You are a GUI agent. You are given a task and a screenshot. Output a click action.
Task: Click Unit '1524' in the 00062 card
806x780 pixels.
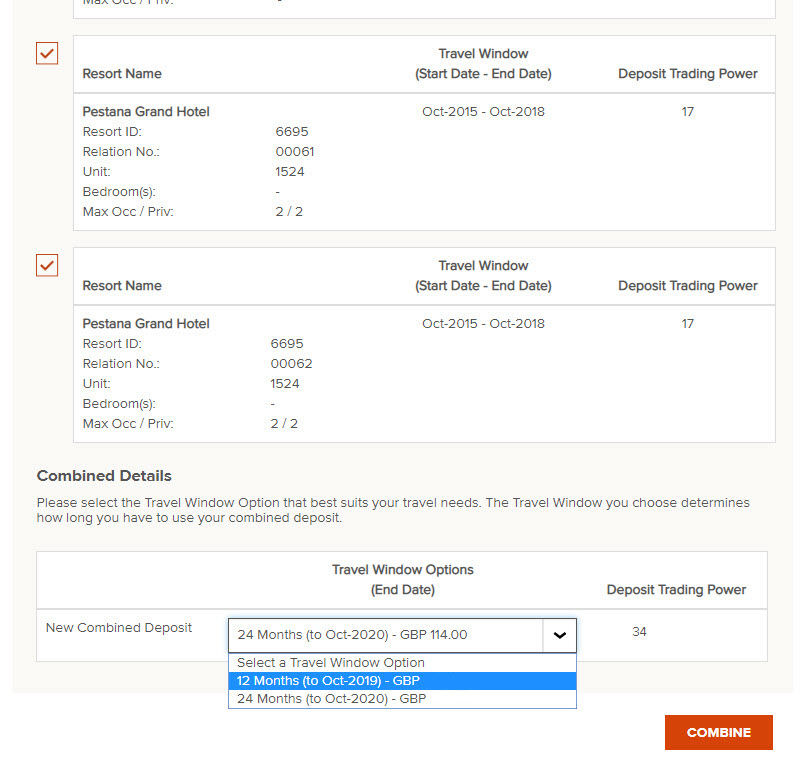(285, 384)
